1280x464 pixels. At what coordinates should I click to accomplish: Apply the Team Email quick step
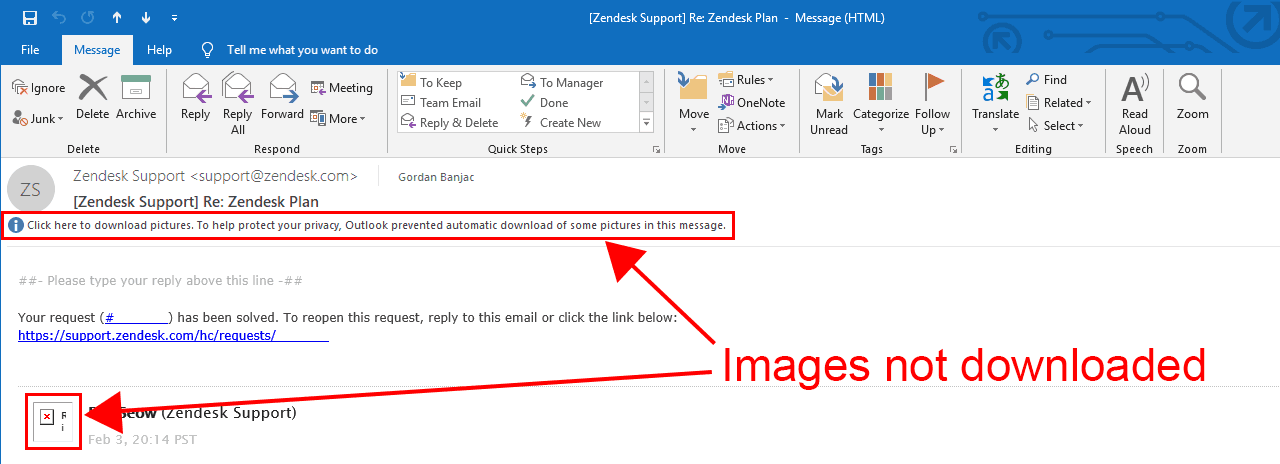pos(441,102)
